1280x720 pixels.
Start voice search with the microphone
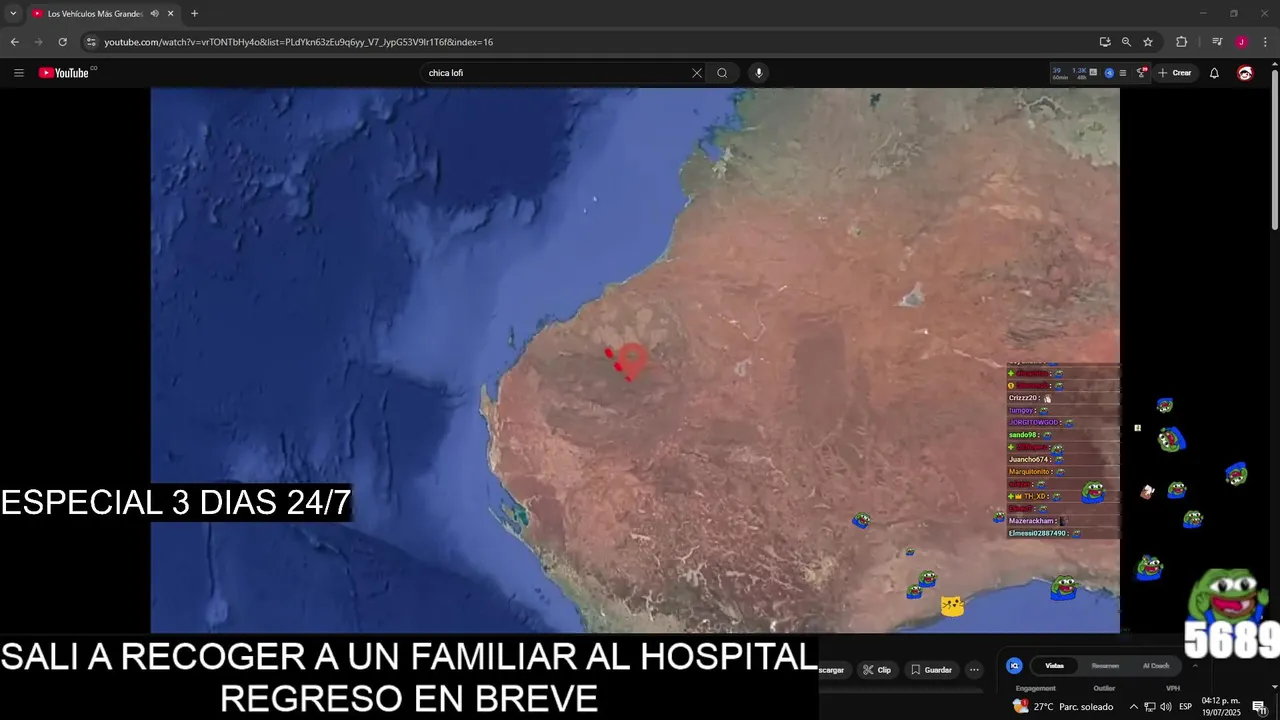coord(759,73)
